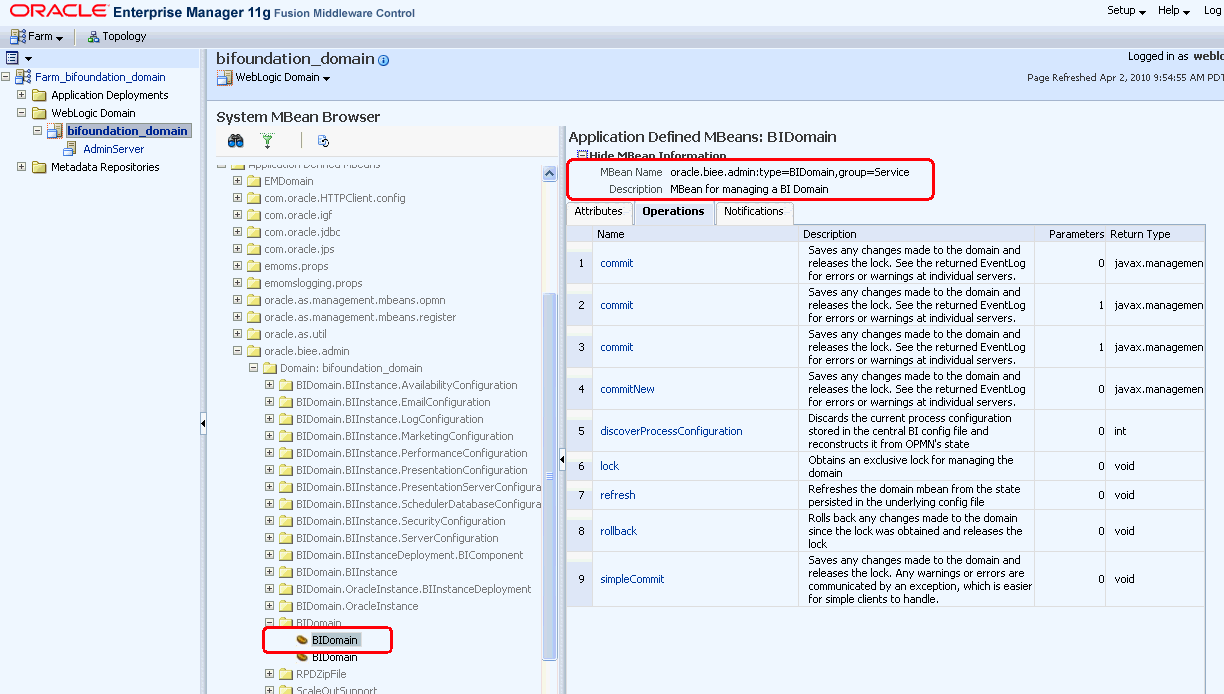
Task: Refresh the System MBean Browser
Action: (x=322, y=141)
